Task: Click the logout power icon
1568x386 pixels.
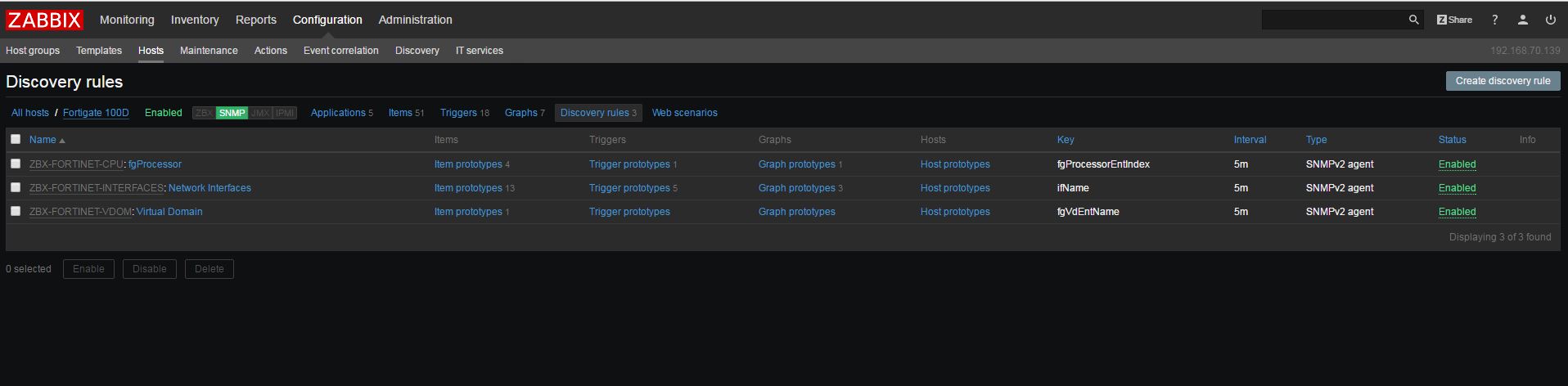Action: tap(1550, 20)
